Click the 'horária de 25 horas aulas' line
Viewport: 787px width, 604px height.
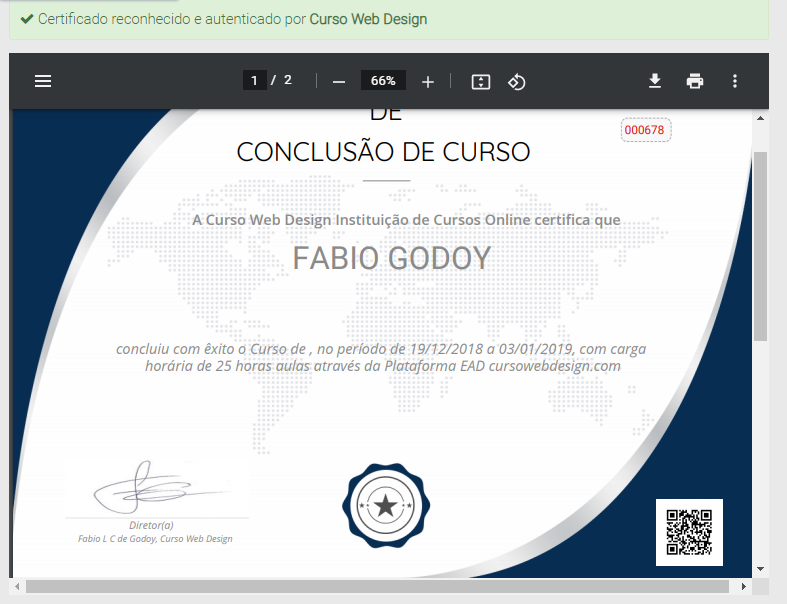[383, 366]
